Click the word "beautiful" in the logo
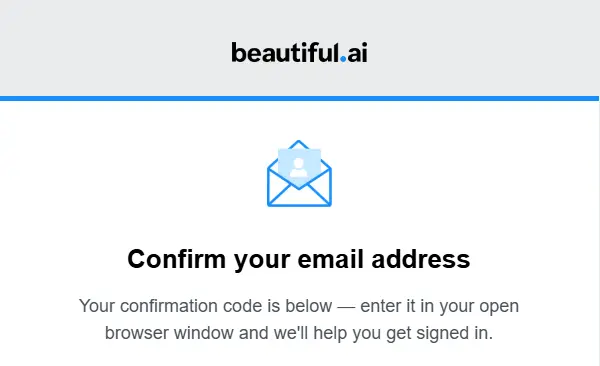 [285, 52]
